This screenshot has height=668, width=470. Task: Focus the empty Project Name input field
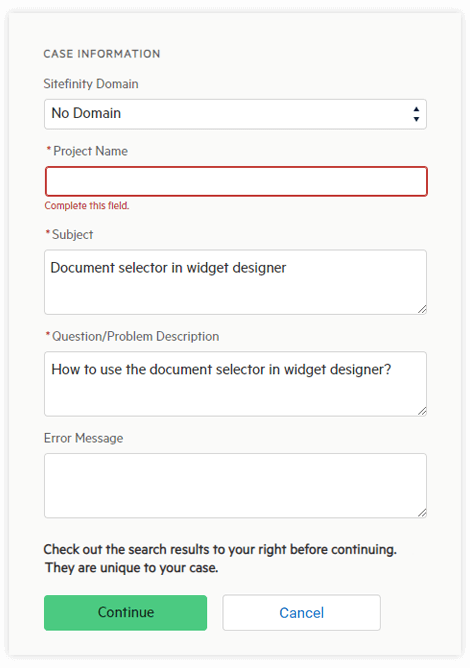point(236,181)
